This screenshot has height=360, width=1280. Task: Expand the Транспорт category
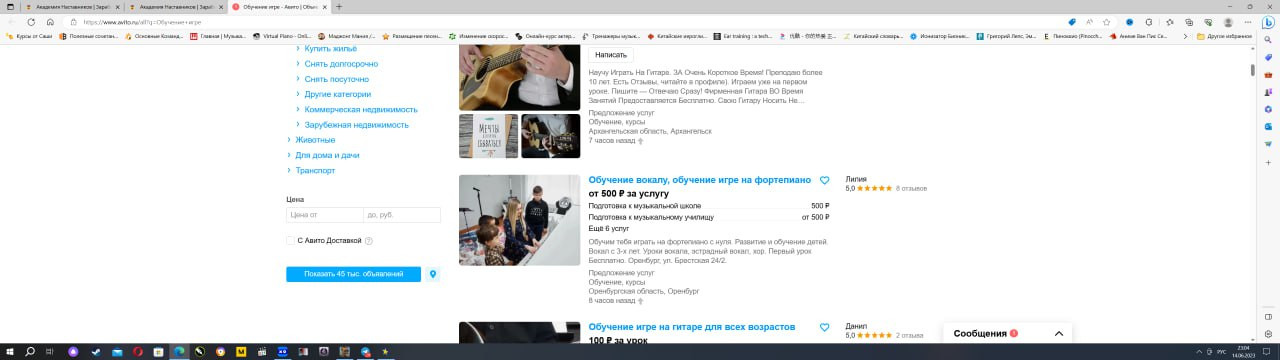pos(315,170)
